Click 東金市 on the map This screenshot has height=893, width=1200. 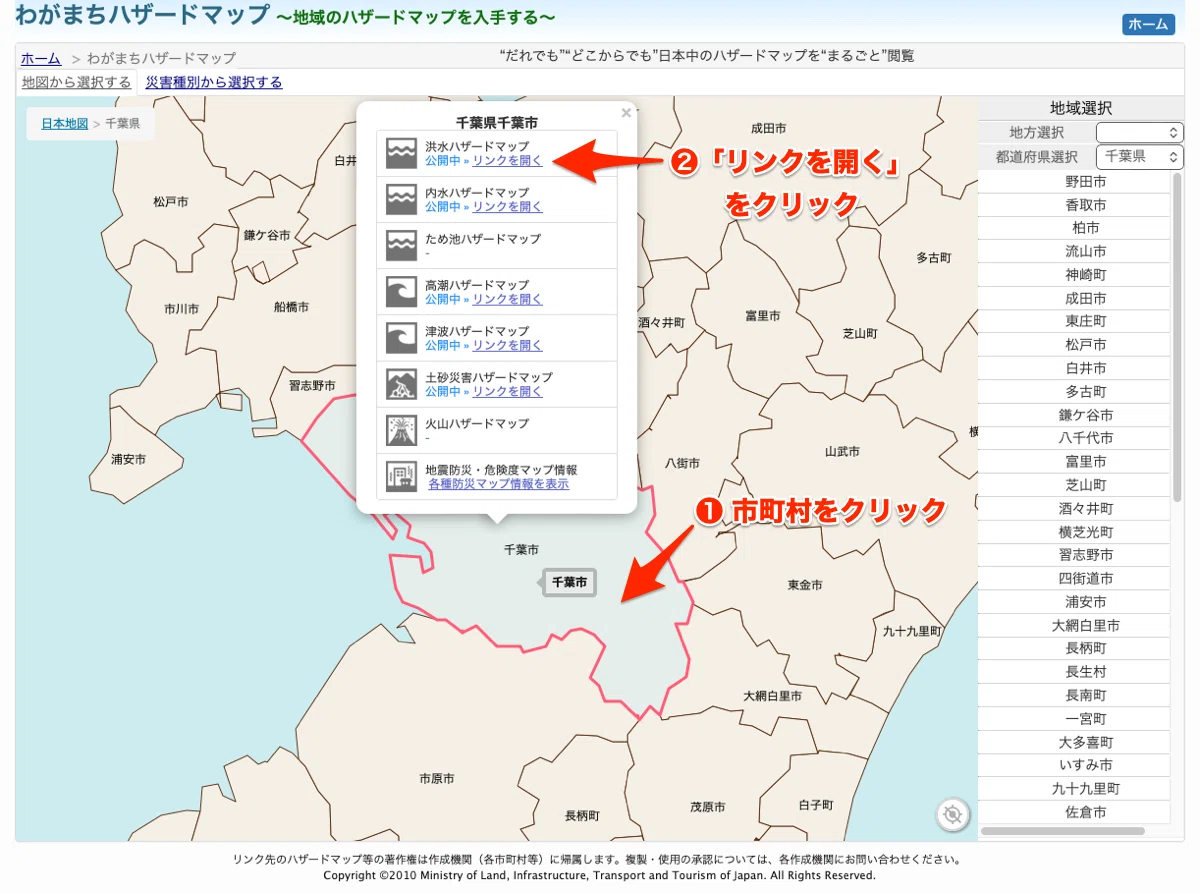805,584
